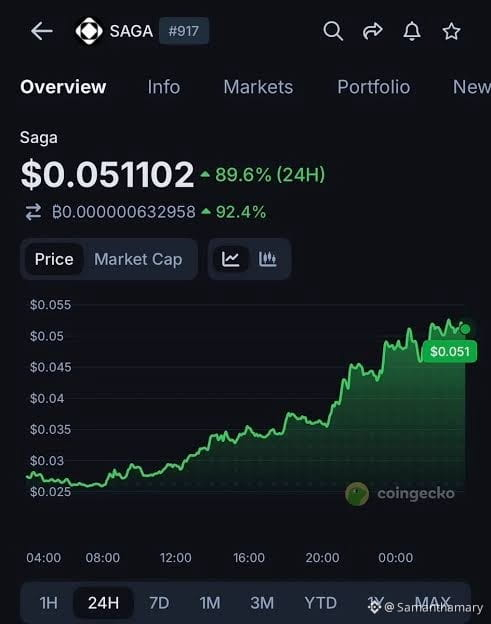Go to the Portfolio tab
The height and width of the screenshot is (624, 491).
374,87
